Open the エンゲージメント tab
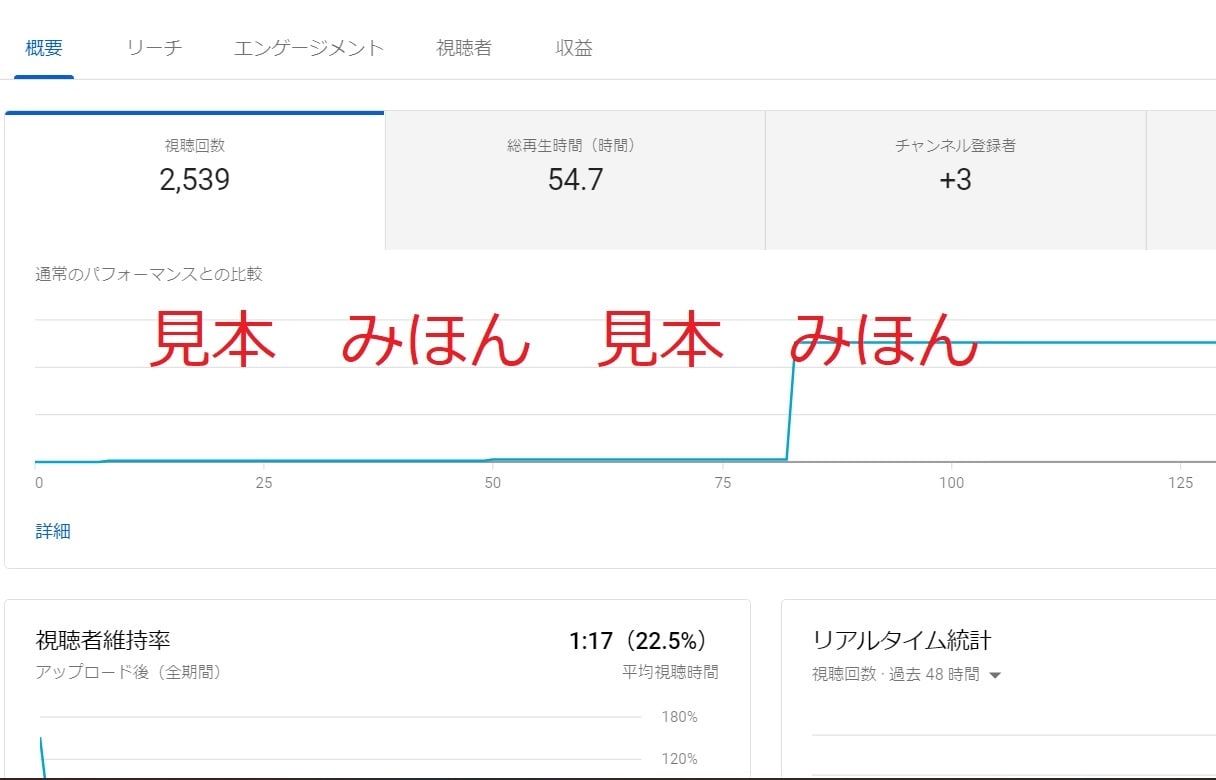This screenshot has height=780, width=1216. click(309, 48)
